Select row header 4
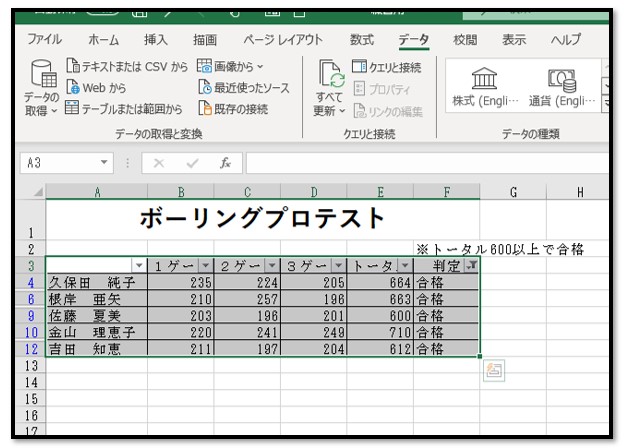The image size is (624, 448). (31, 282)
